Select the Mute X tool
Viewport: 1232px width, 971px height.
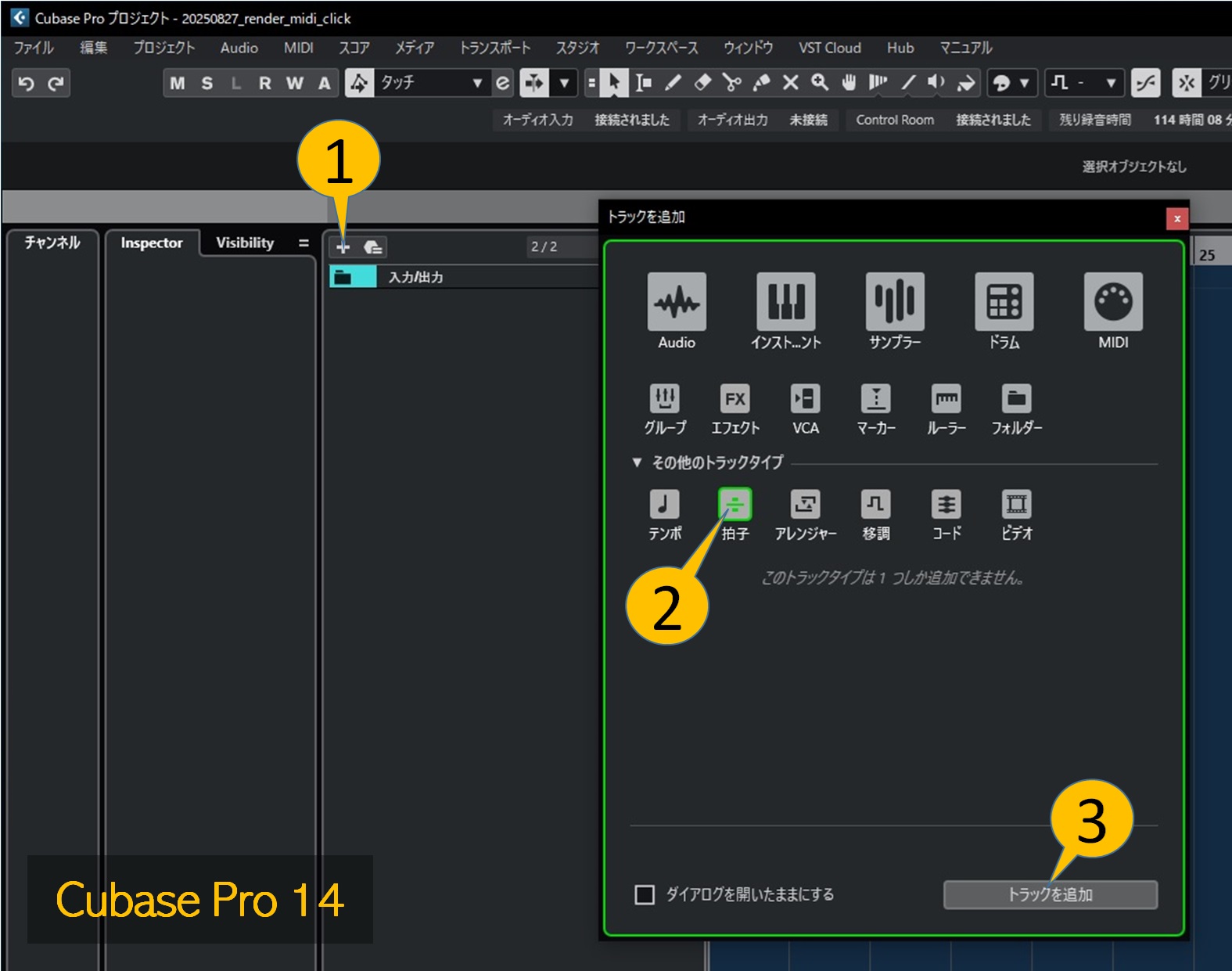click(x=791, y=83)
